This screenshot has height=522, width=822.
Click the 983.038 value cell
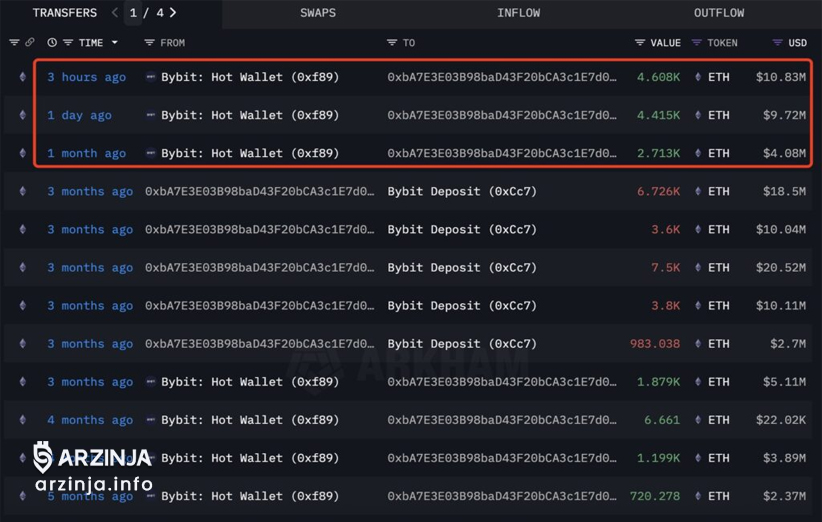click(655, 344)
